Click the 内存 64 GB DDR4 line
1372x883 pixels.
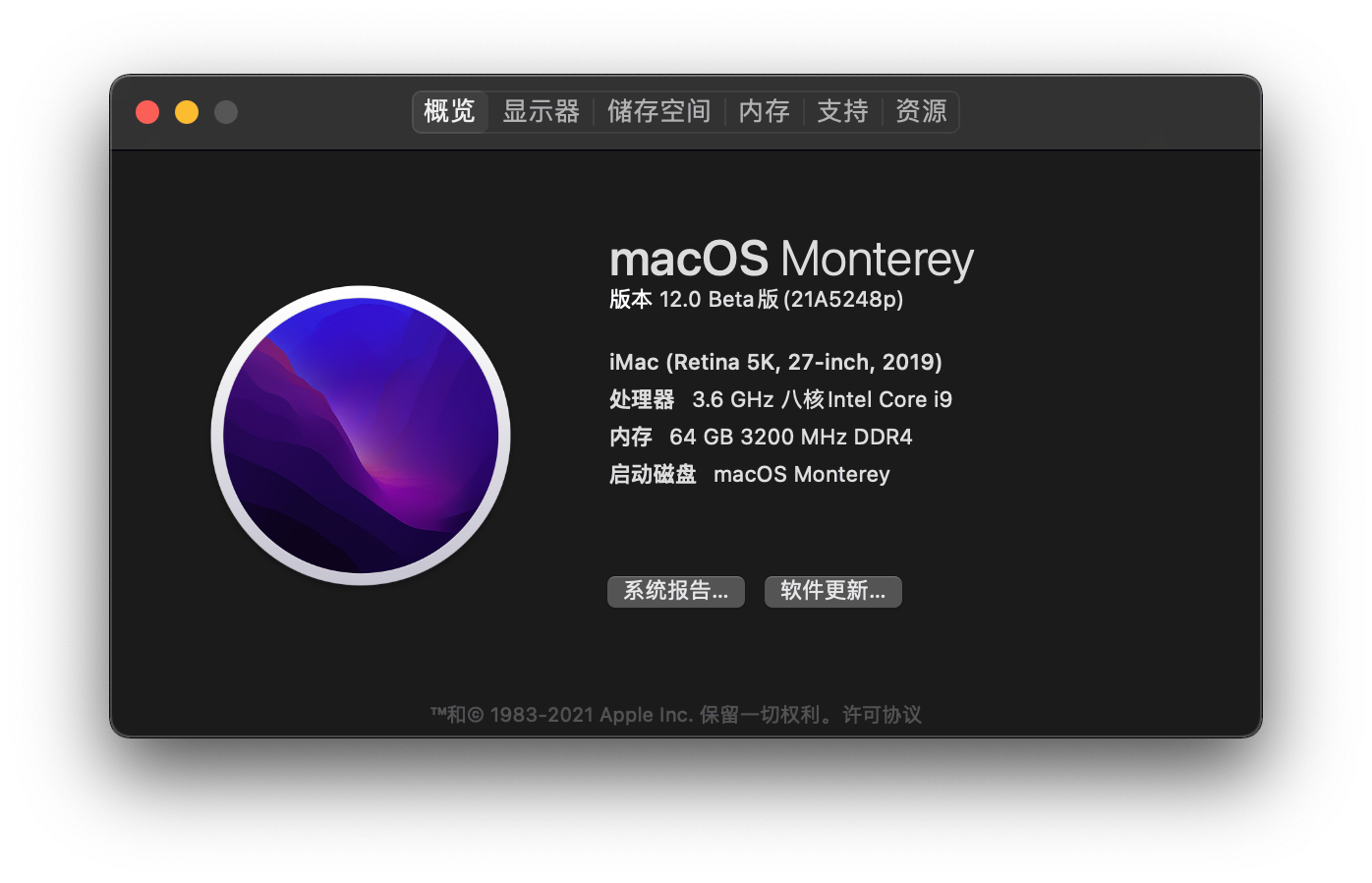(x=761, y=437)
